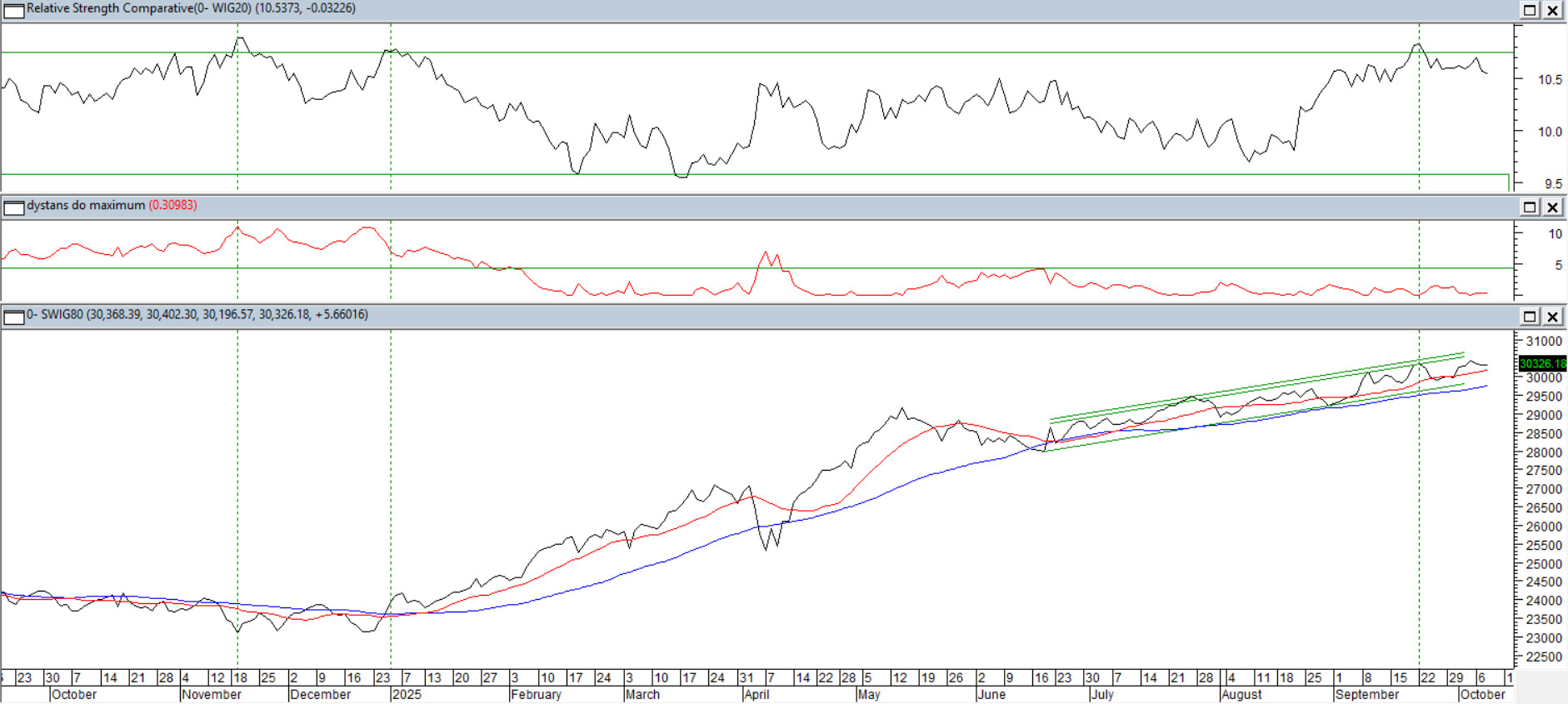Close the dystans do maximum pane
This screenshot has height=704, width=1568.
point(1553,207)
